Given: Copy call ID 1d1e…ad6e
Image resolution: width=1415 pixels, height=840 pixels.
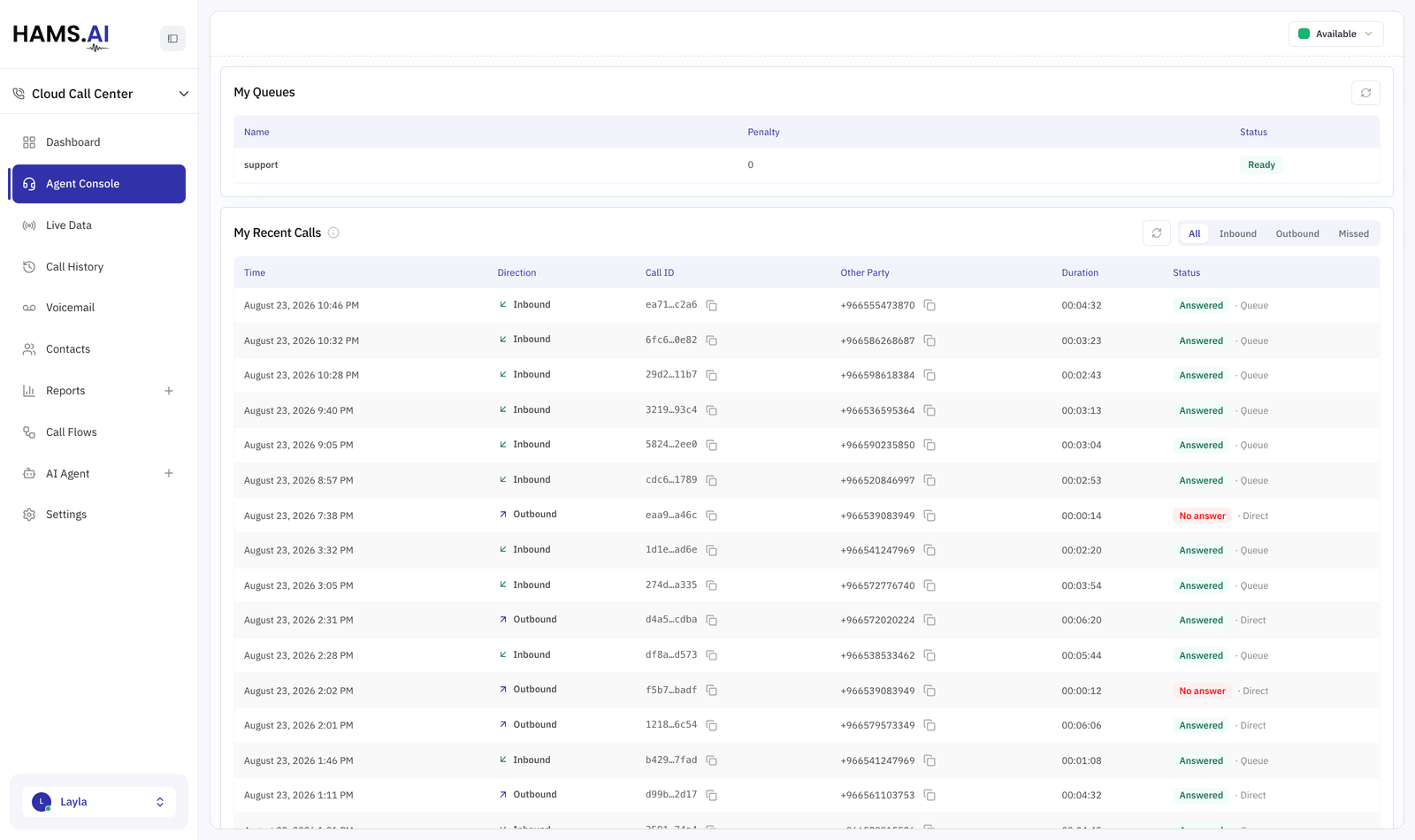Looking at the screenshot, I should [x=712, y=550].
